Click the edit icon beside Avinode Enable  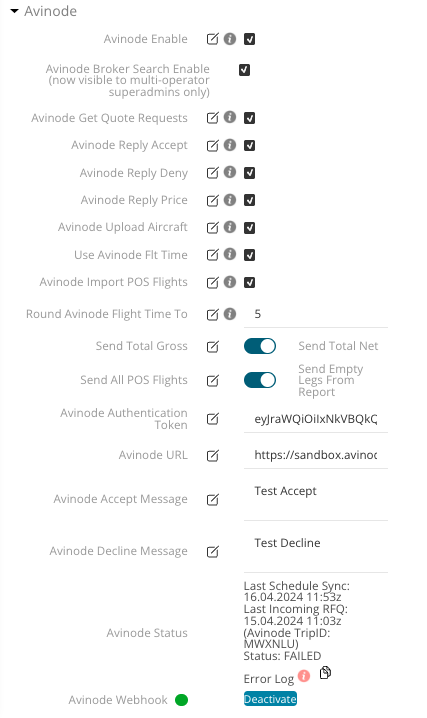coord(212,39)
